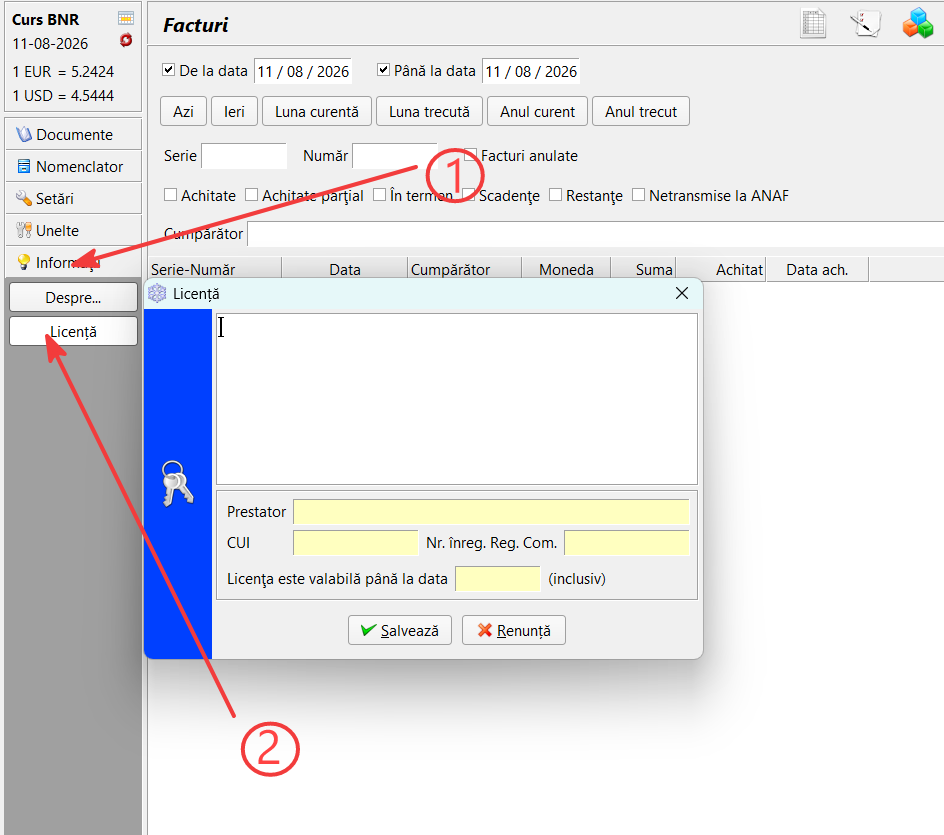This screenshot has height=835, width=944.
Task: Open the colored cubes icon in the header
Action: [918, 23]
